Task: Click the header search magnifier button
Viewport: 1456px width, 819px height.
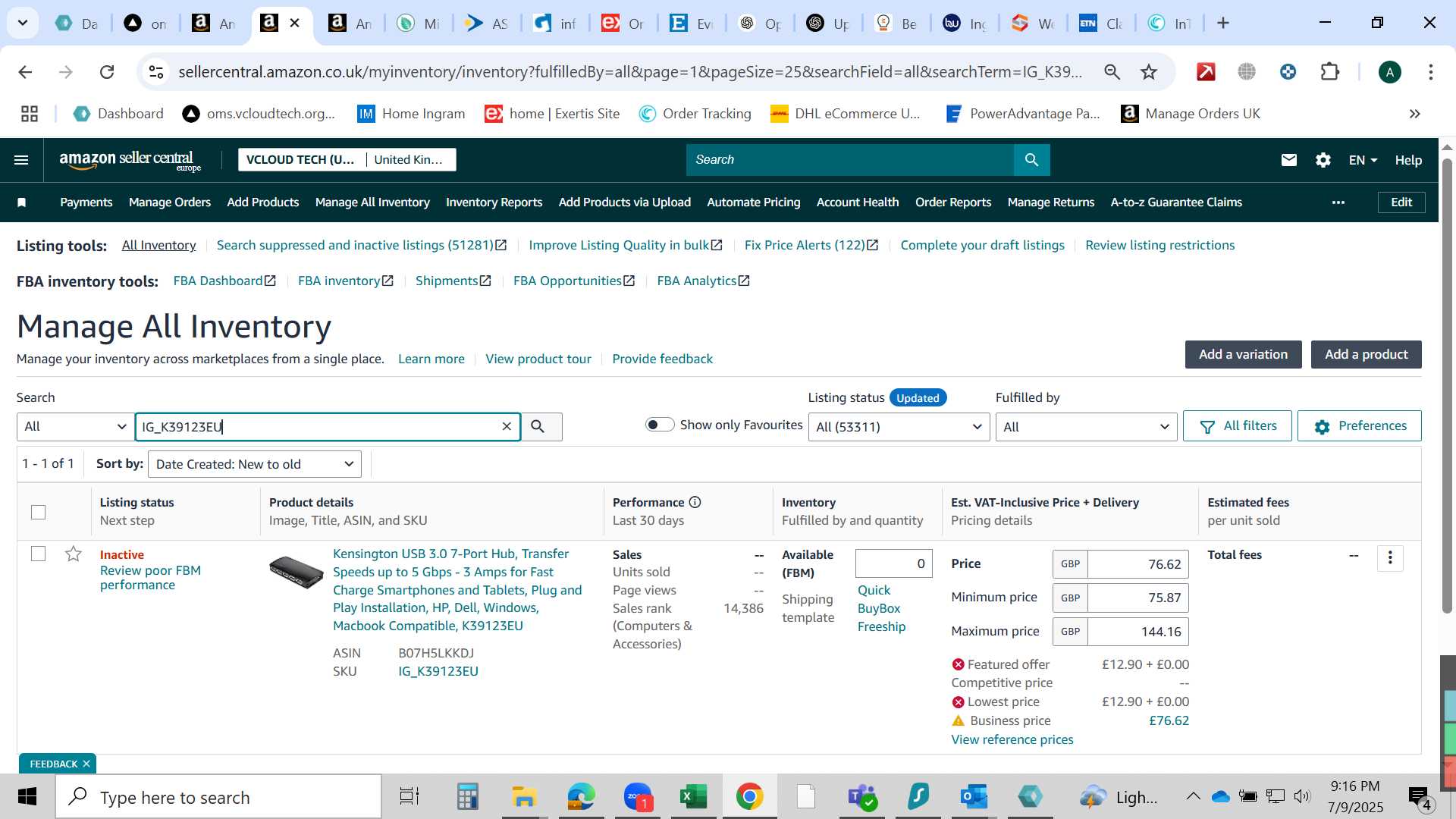Action: click(x=1031, y=160)
